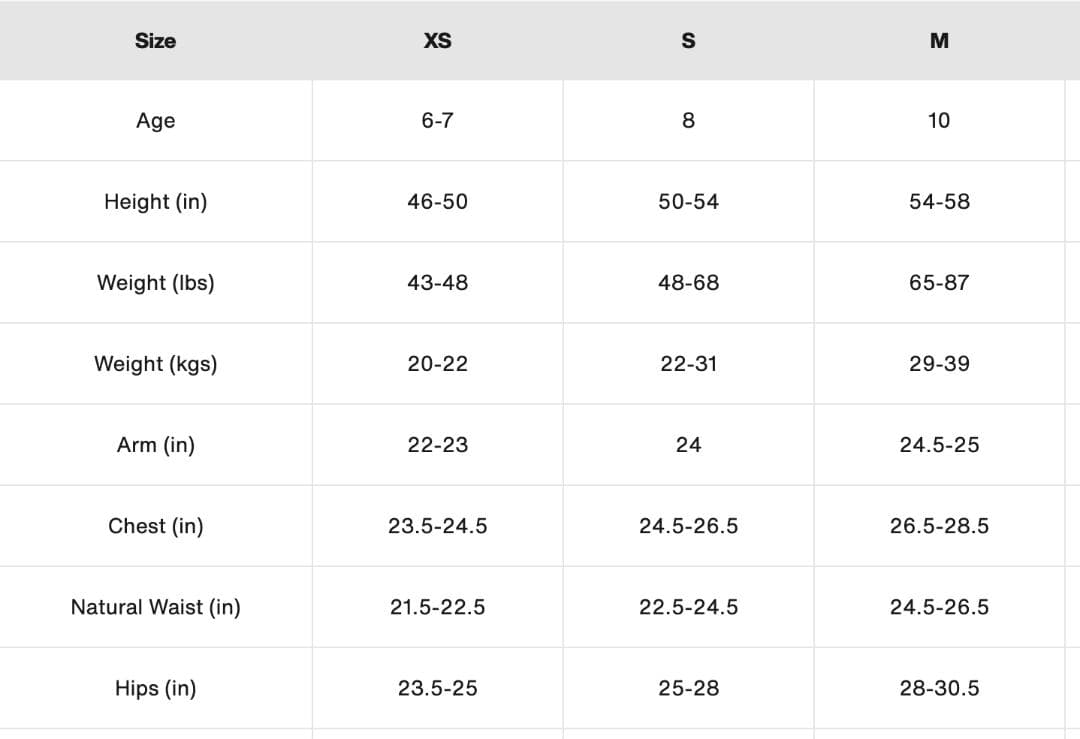Image resolution: width=1080 pixels, height=739 pixels.
Task: Click the Size column header
Action: point(155,41)
